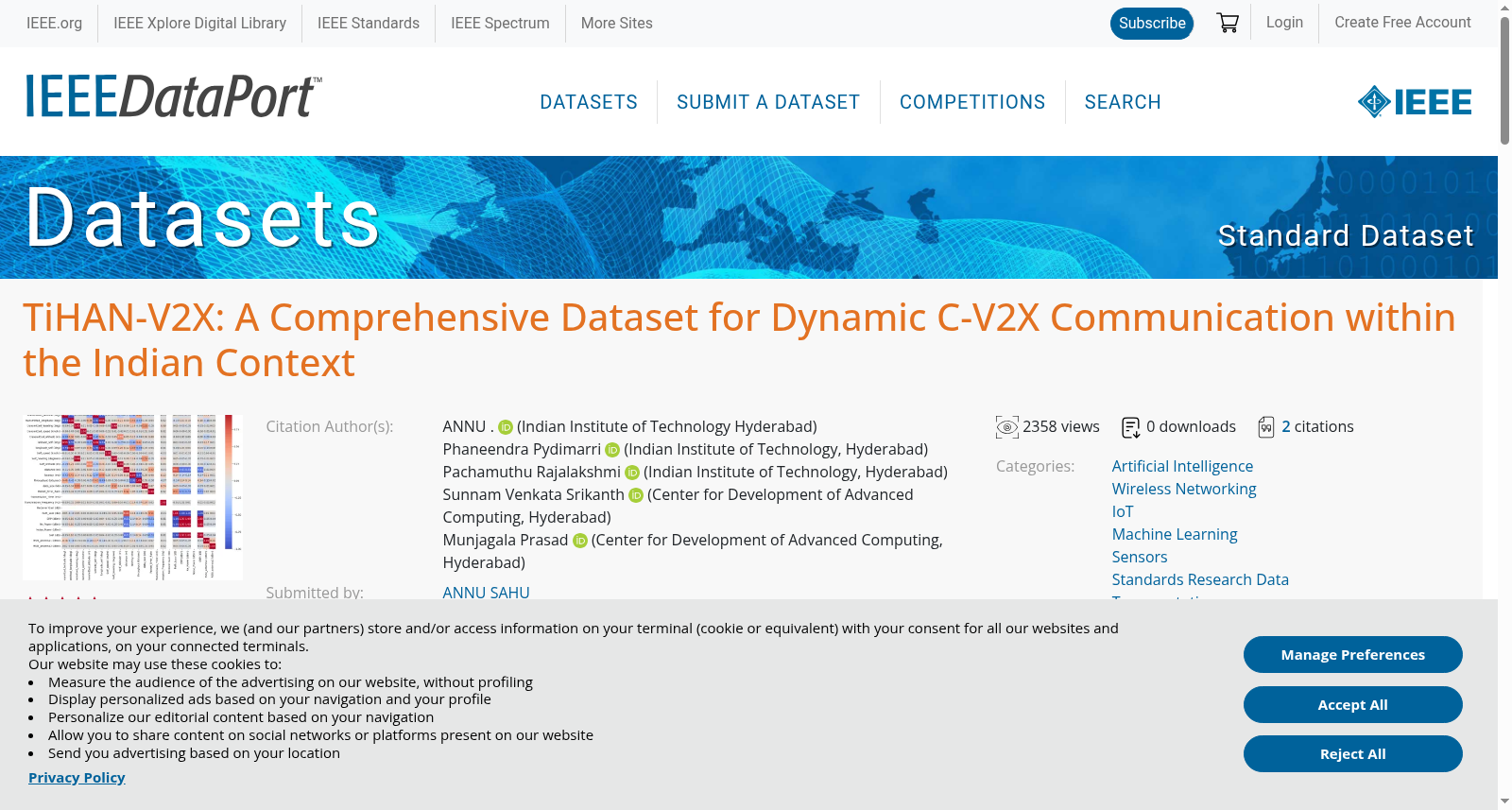Open Artificial Intelligence category
Image resolution: width=1512 pixels, height=810 pixels.
(1182, 466)
